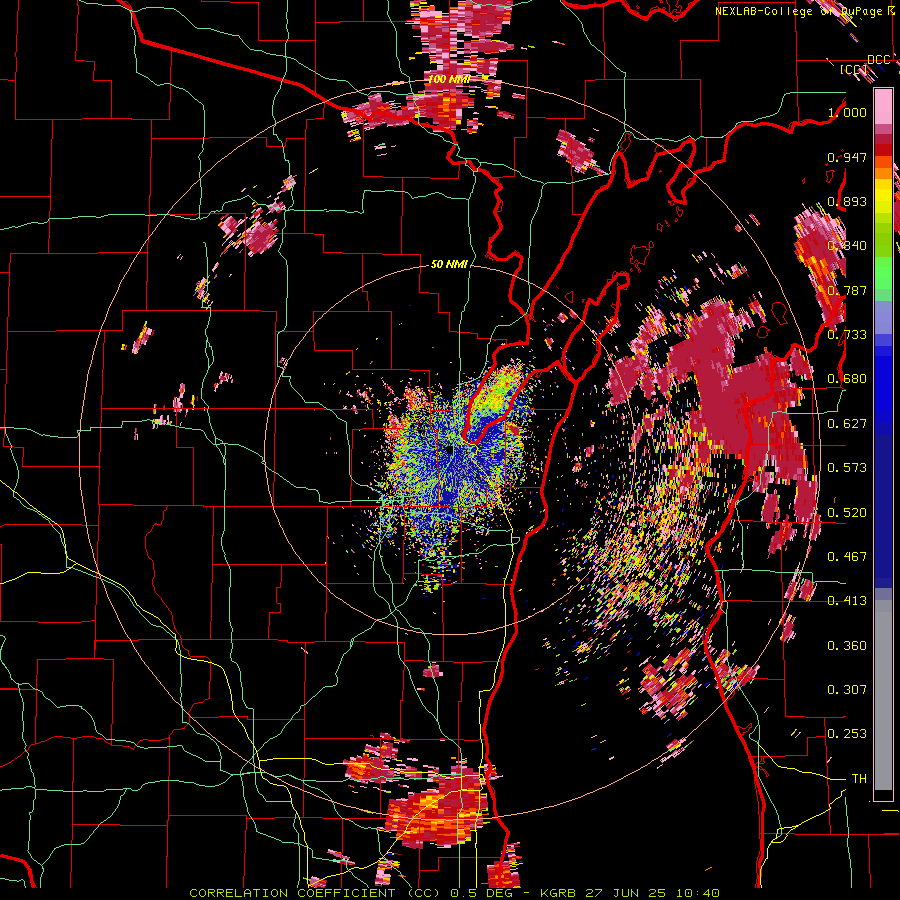
Task: Select the 0.307 scale value
Action: [847, 690]
